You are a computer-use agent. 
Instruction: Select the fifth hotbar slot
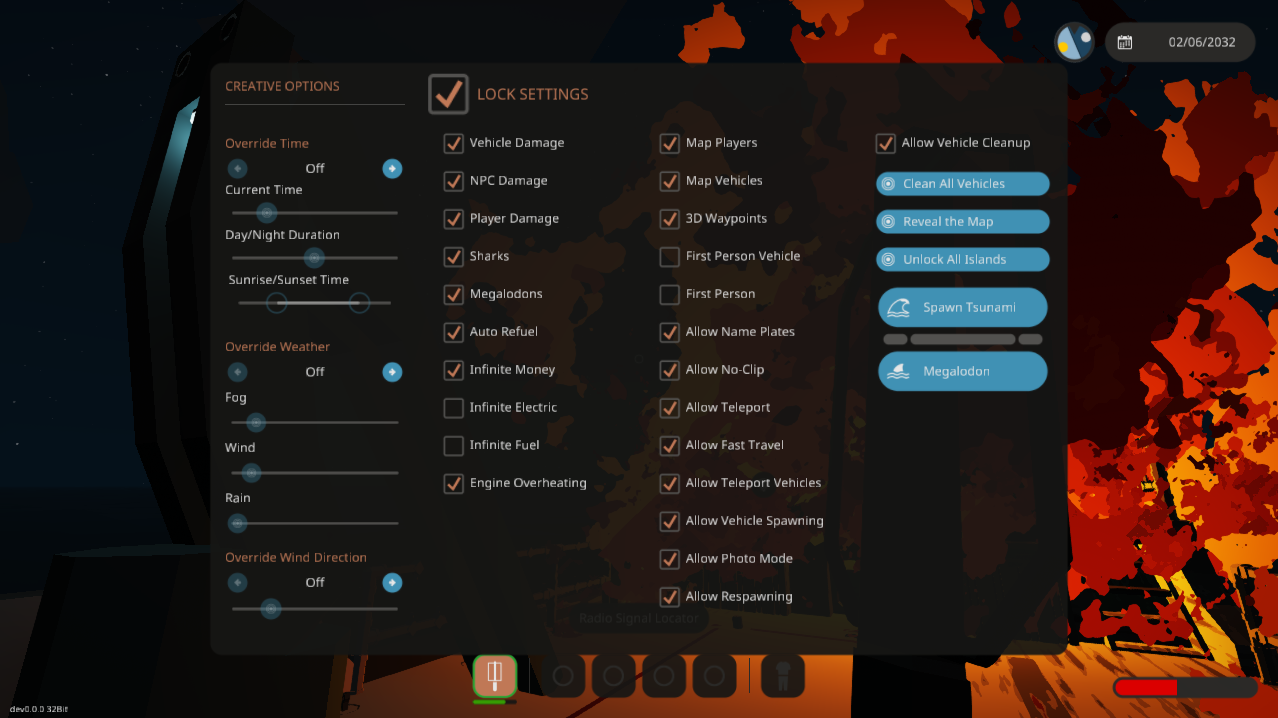[714, 676]
